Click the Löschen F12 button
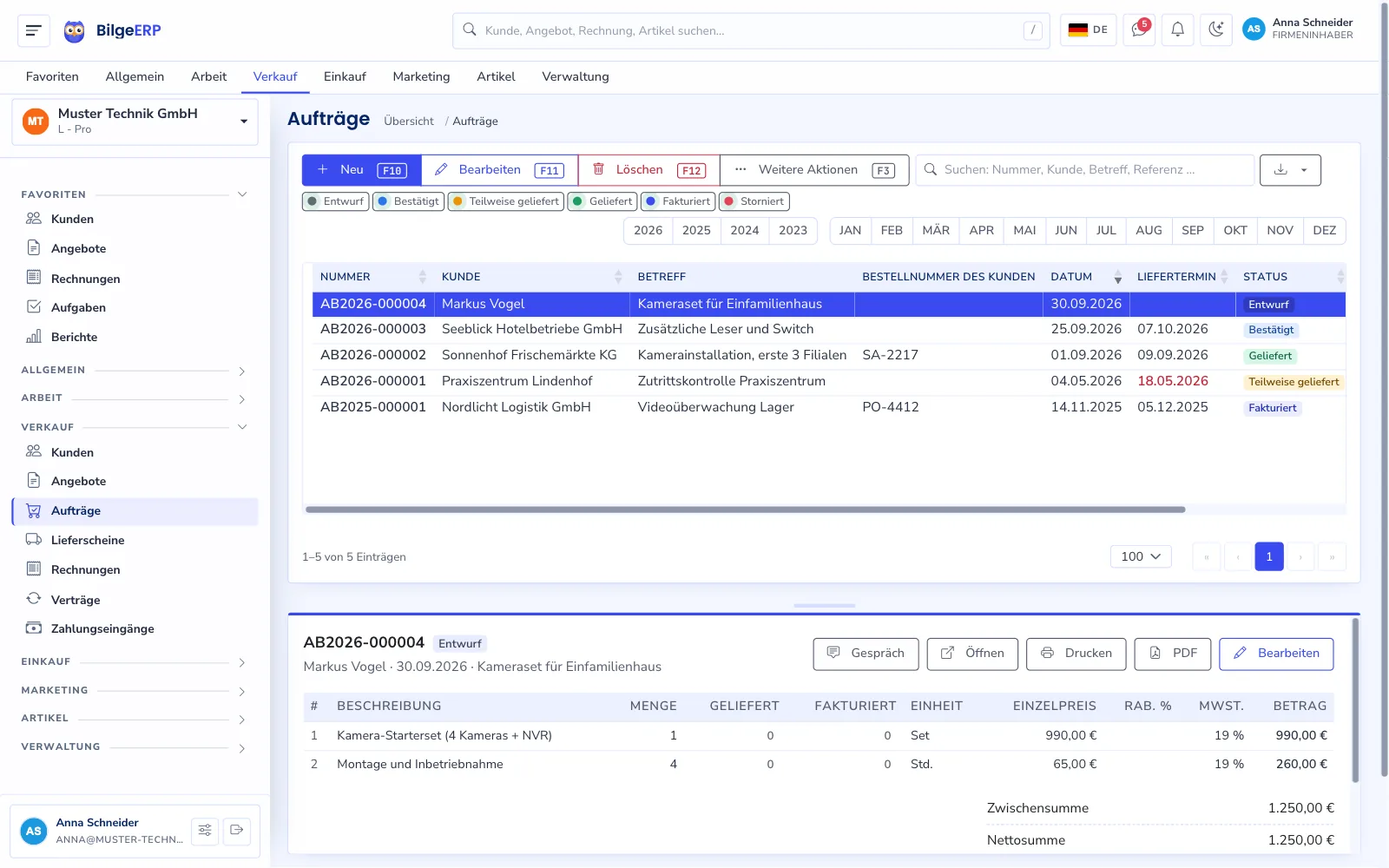 pyautogui.click(x=649, y=170)
